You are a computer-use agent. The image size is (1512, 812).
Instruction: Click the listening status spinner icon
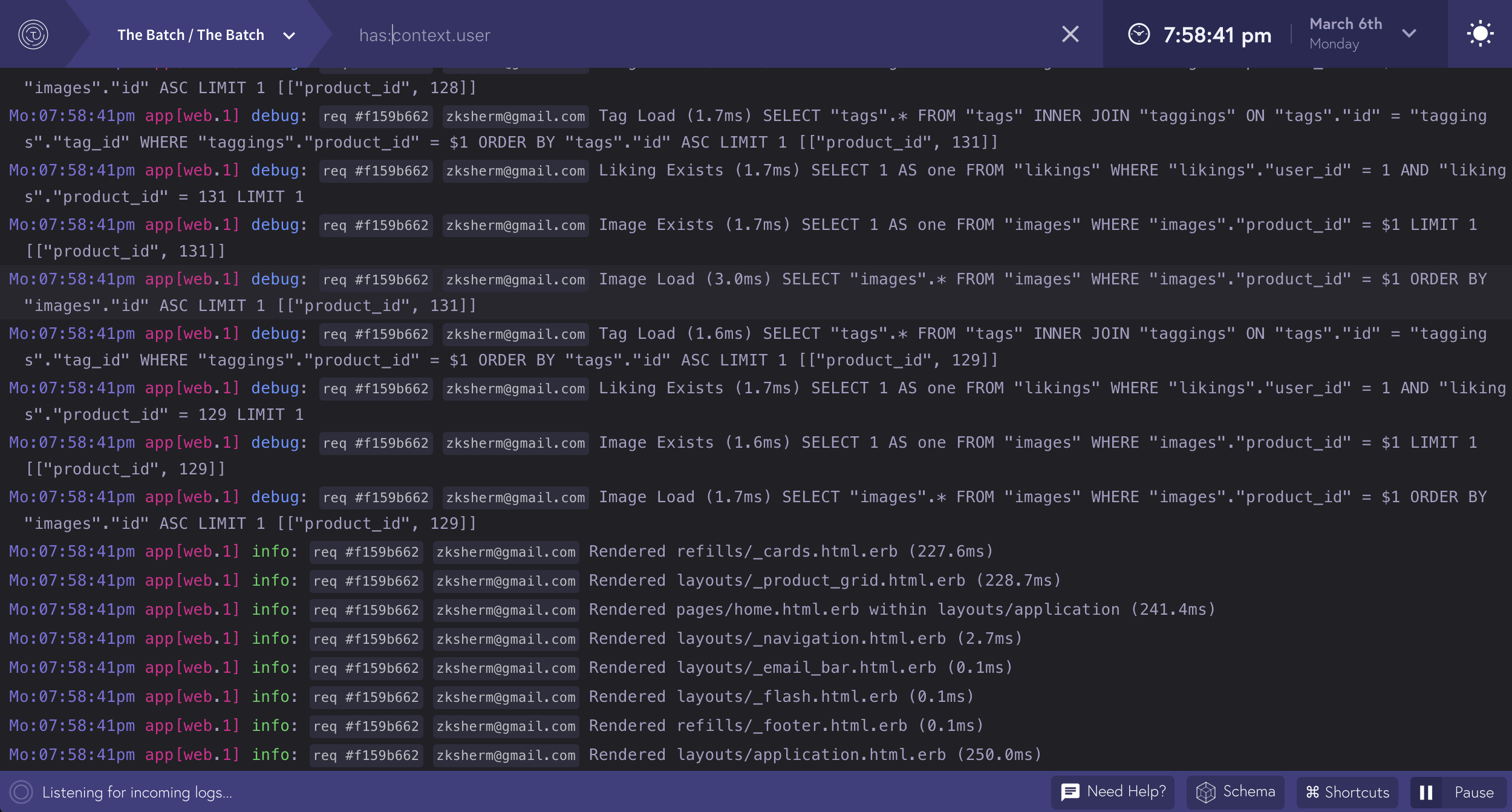pyautogui.click(x=21, y=792)
